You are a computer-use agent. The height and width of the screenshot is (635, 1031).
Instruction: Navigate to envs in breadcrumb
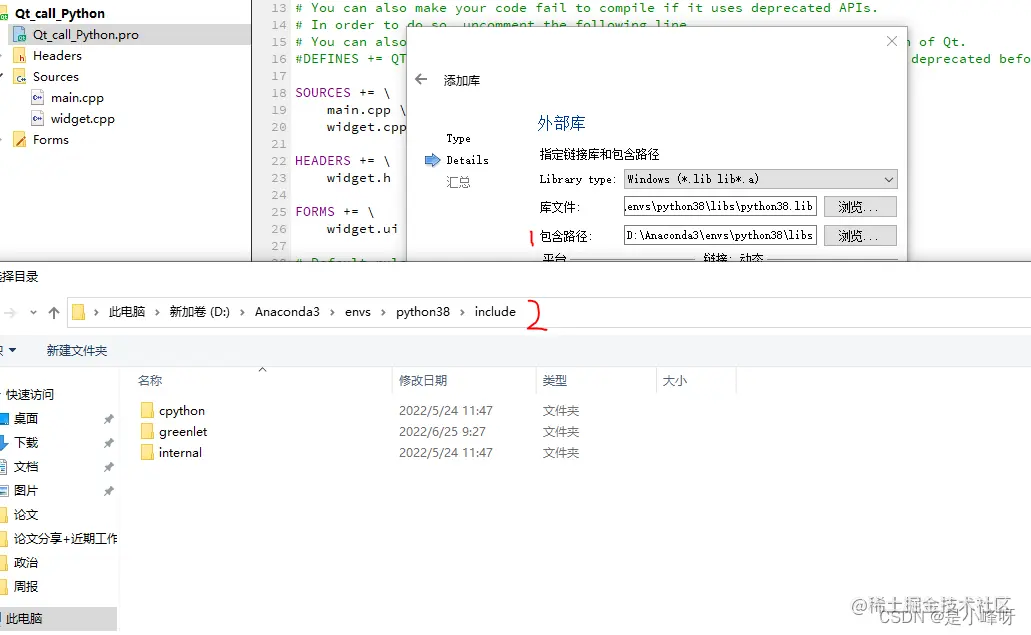pos(358,312)
